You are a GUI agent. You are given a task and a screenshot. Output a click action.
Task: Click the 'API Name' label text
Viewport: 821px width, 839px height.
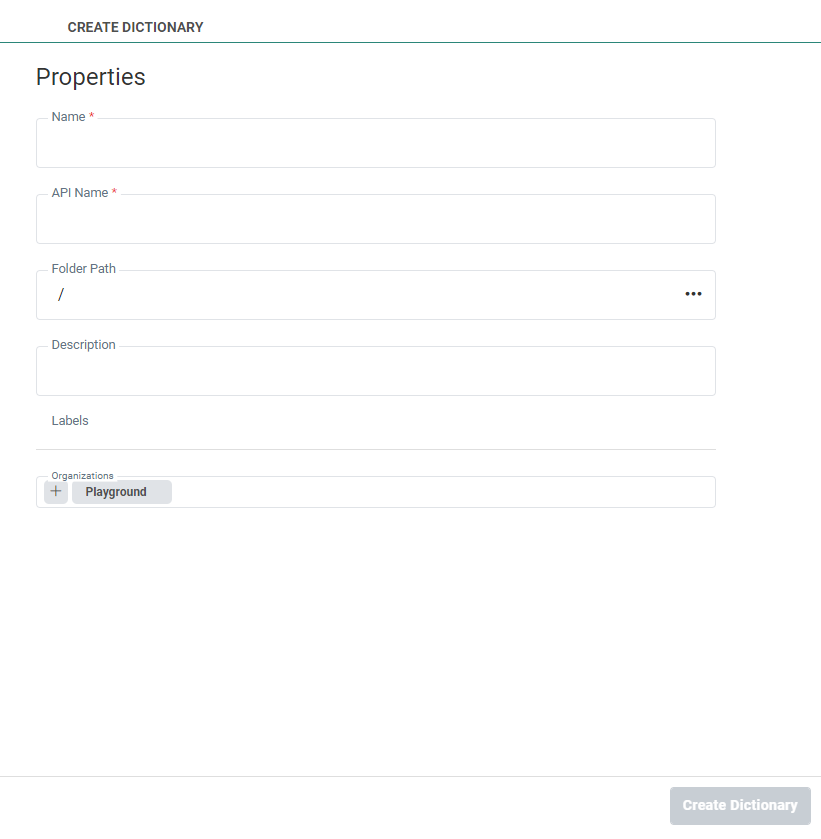point(79,193)
